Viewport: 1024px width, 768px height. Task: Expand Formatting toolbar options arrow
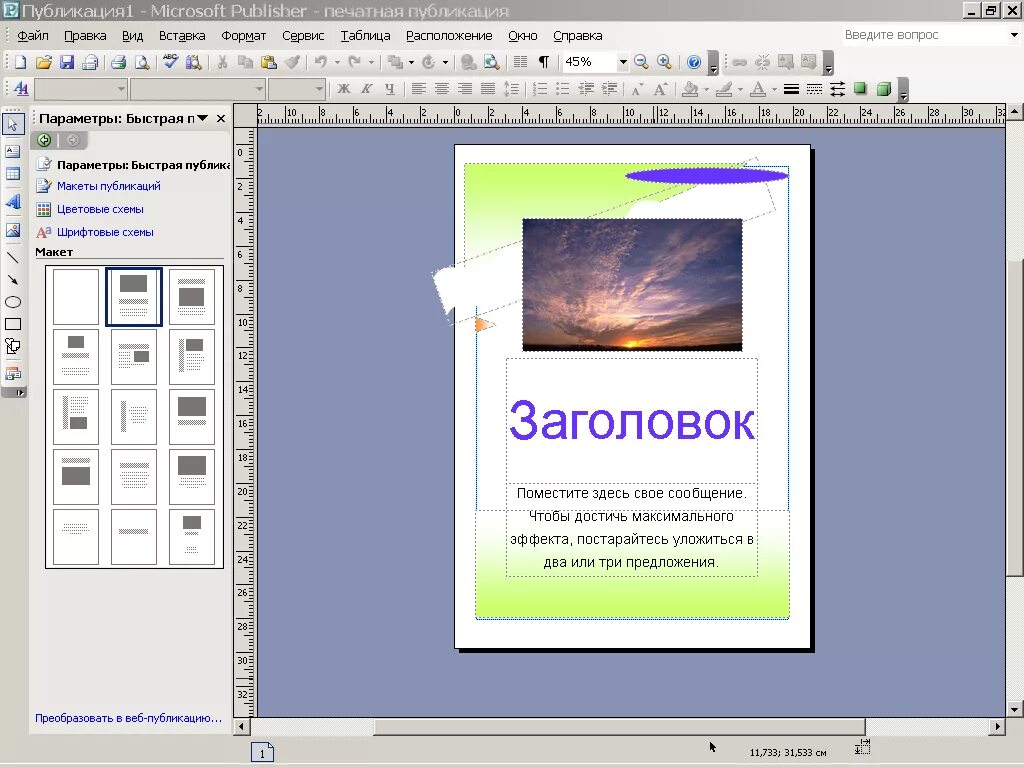[903, 90]
